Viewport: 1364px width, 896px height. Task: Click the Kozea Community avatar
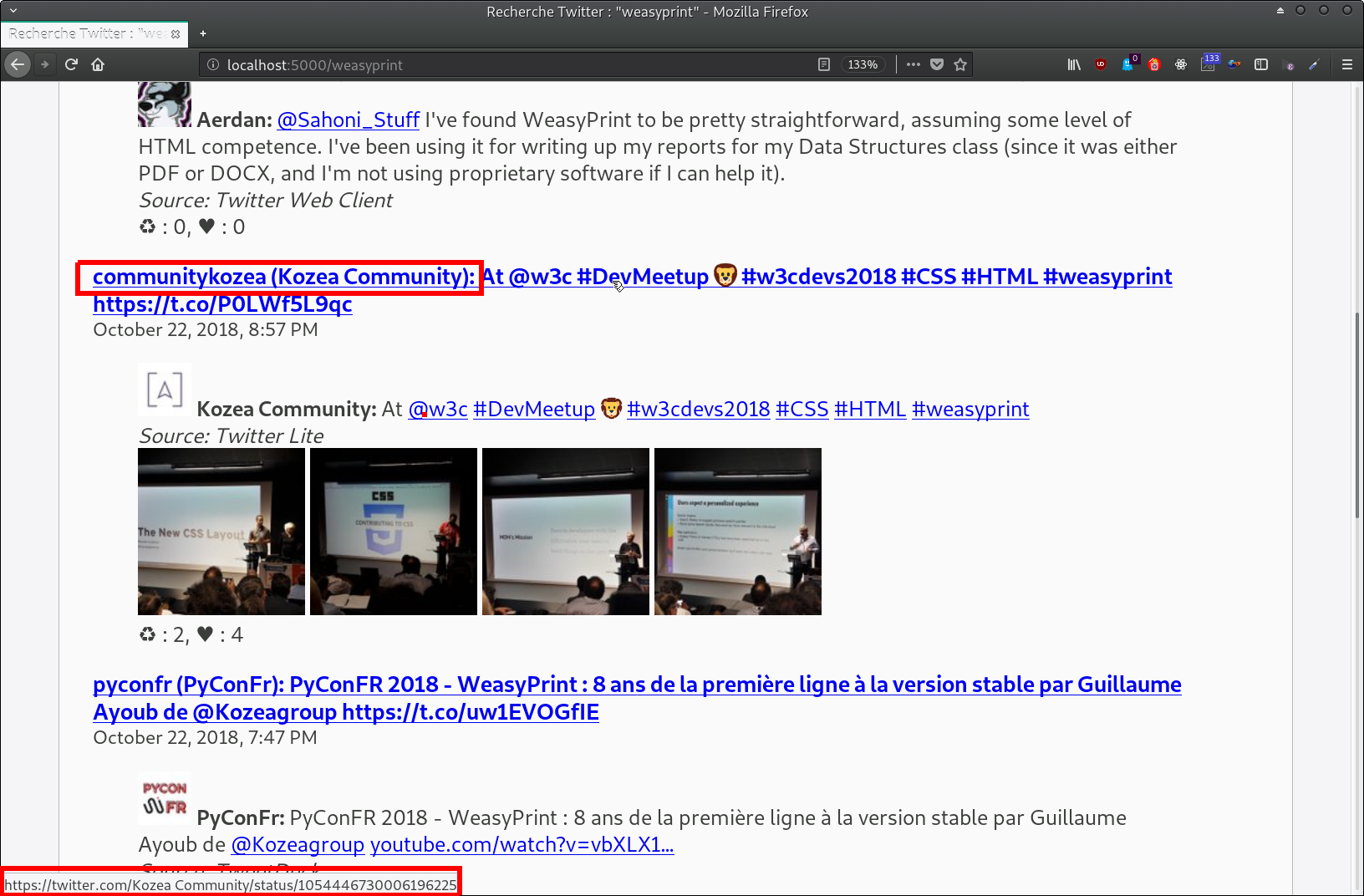coord(165,389)
